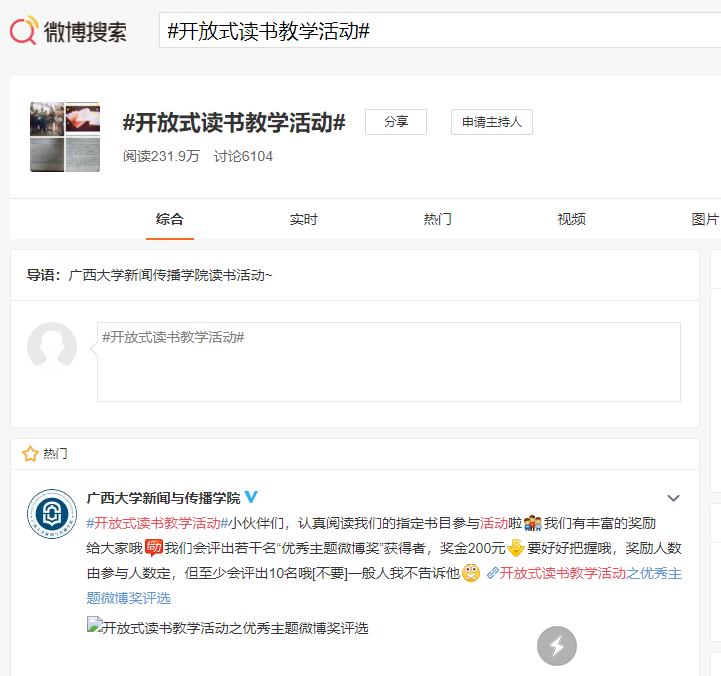Click the red 活动 keyword link in post
The width and height of the screenshot is (721, 676).
494,523
